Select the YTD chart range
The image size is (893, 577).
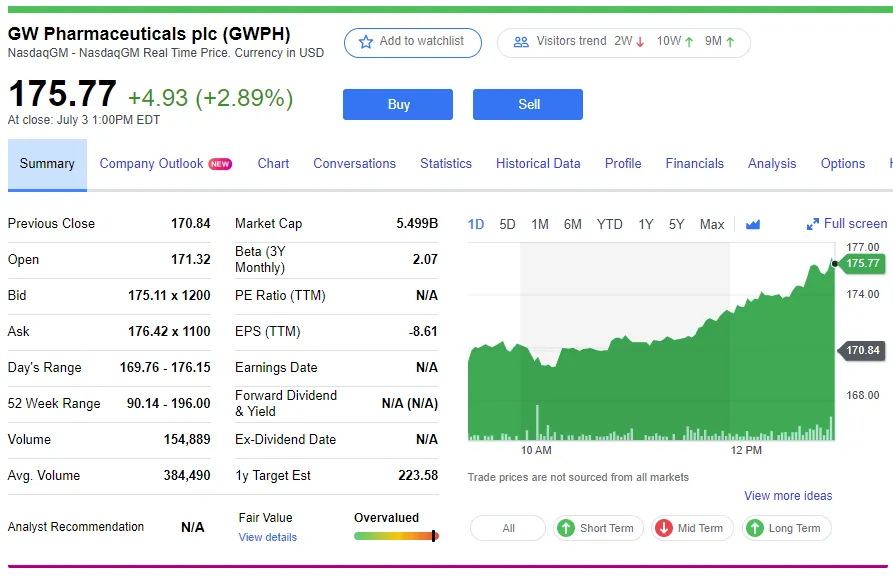(609, 224)
